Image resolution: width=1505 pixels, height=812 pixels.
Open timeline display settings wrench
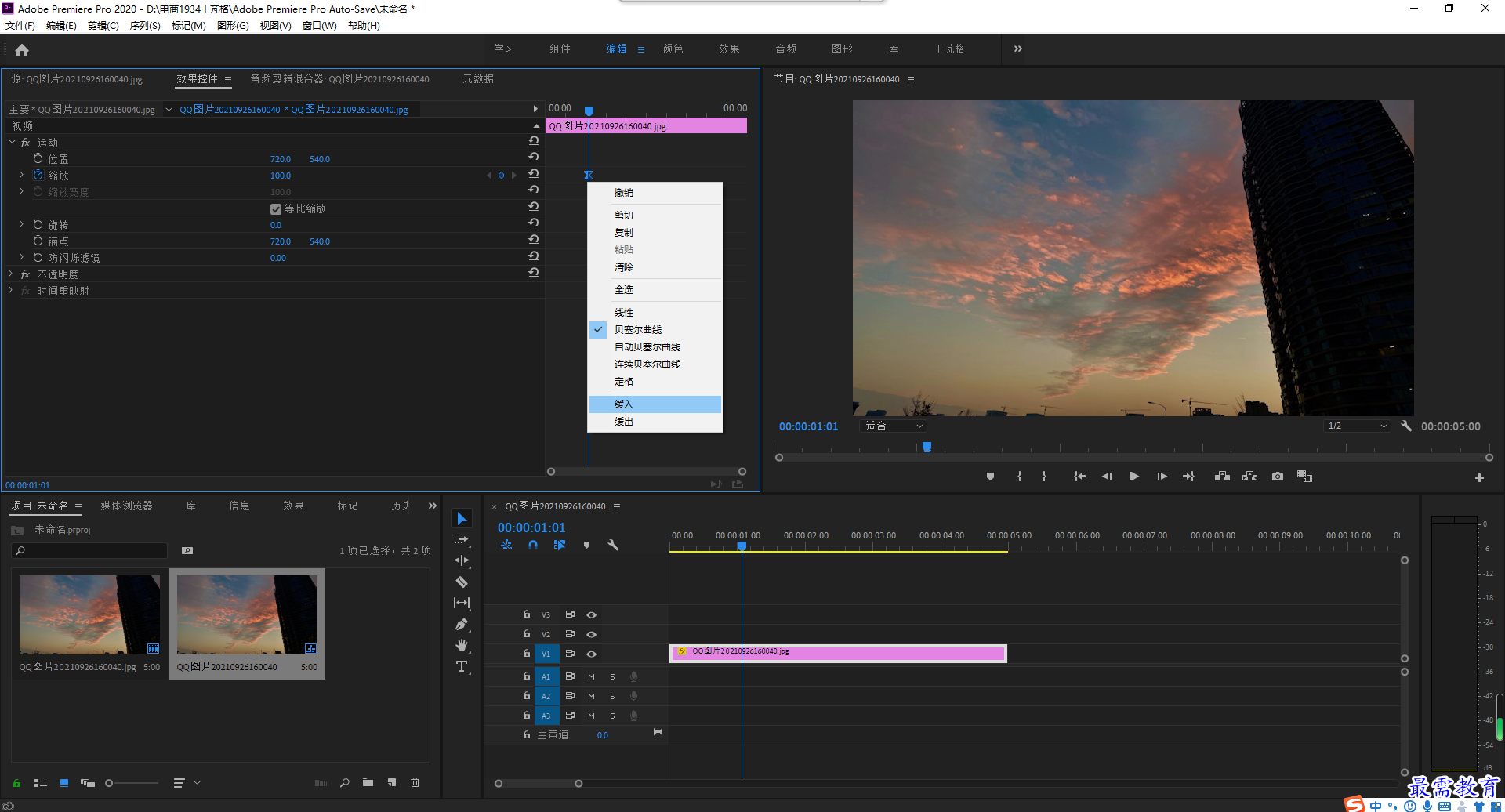tap(613, 545)
